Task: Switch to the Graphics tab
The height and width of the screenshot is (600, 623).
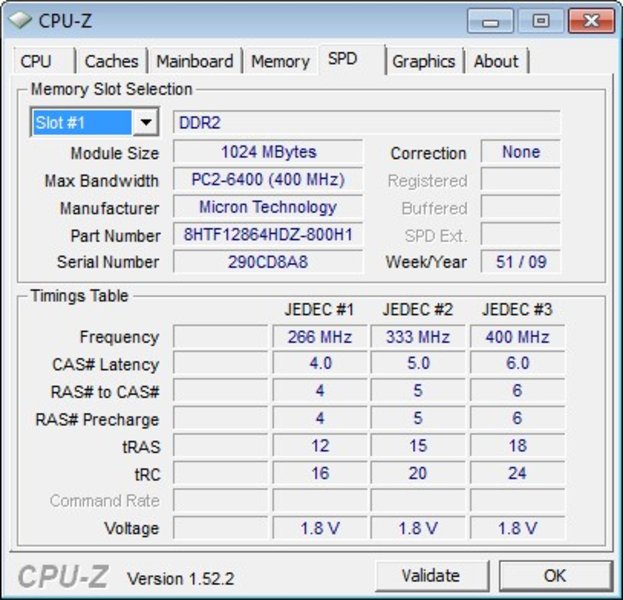Action: (x=424, y=61)
